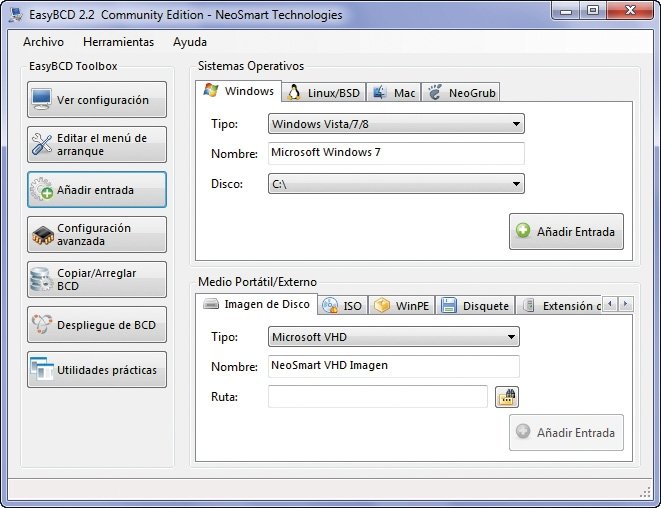Click the Windows flag icon on tab
Viewport: 661px width, 508px height.
pyautogui.click(x=211, y=90)
